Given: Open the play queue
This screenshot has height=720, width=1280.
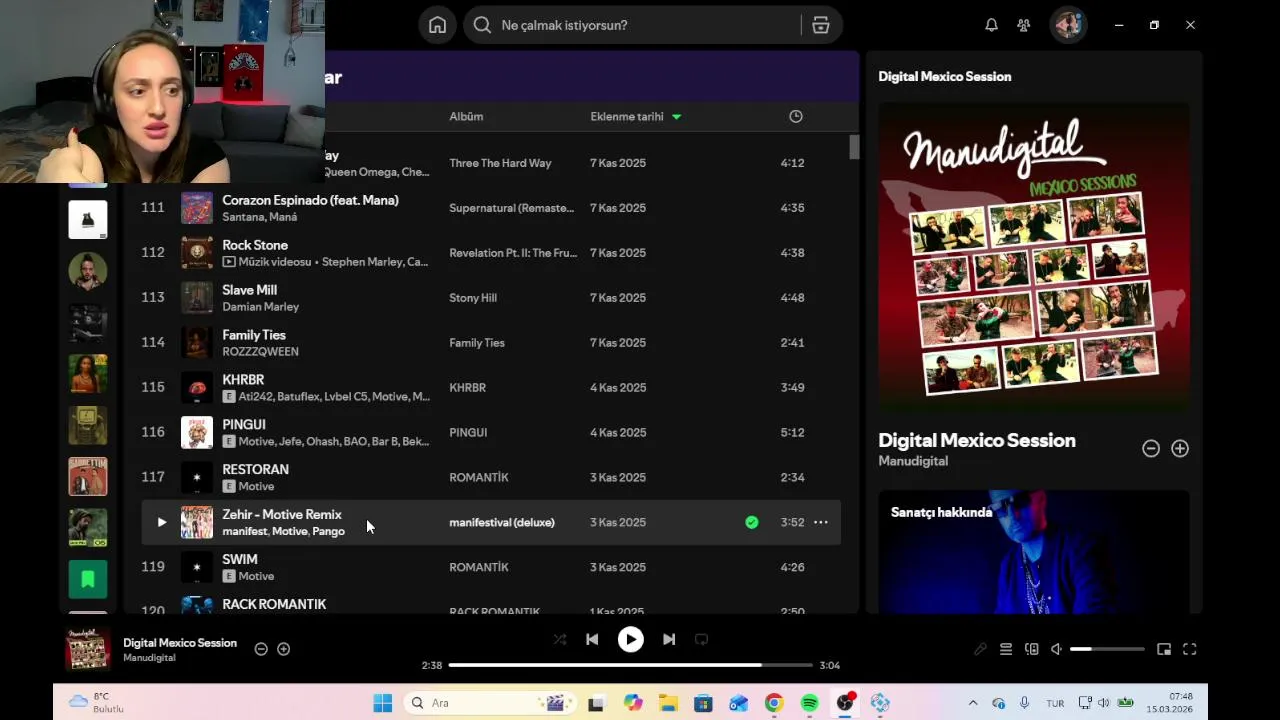Looking at the screenshot, I should [1006, 649].
